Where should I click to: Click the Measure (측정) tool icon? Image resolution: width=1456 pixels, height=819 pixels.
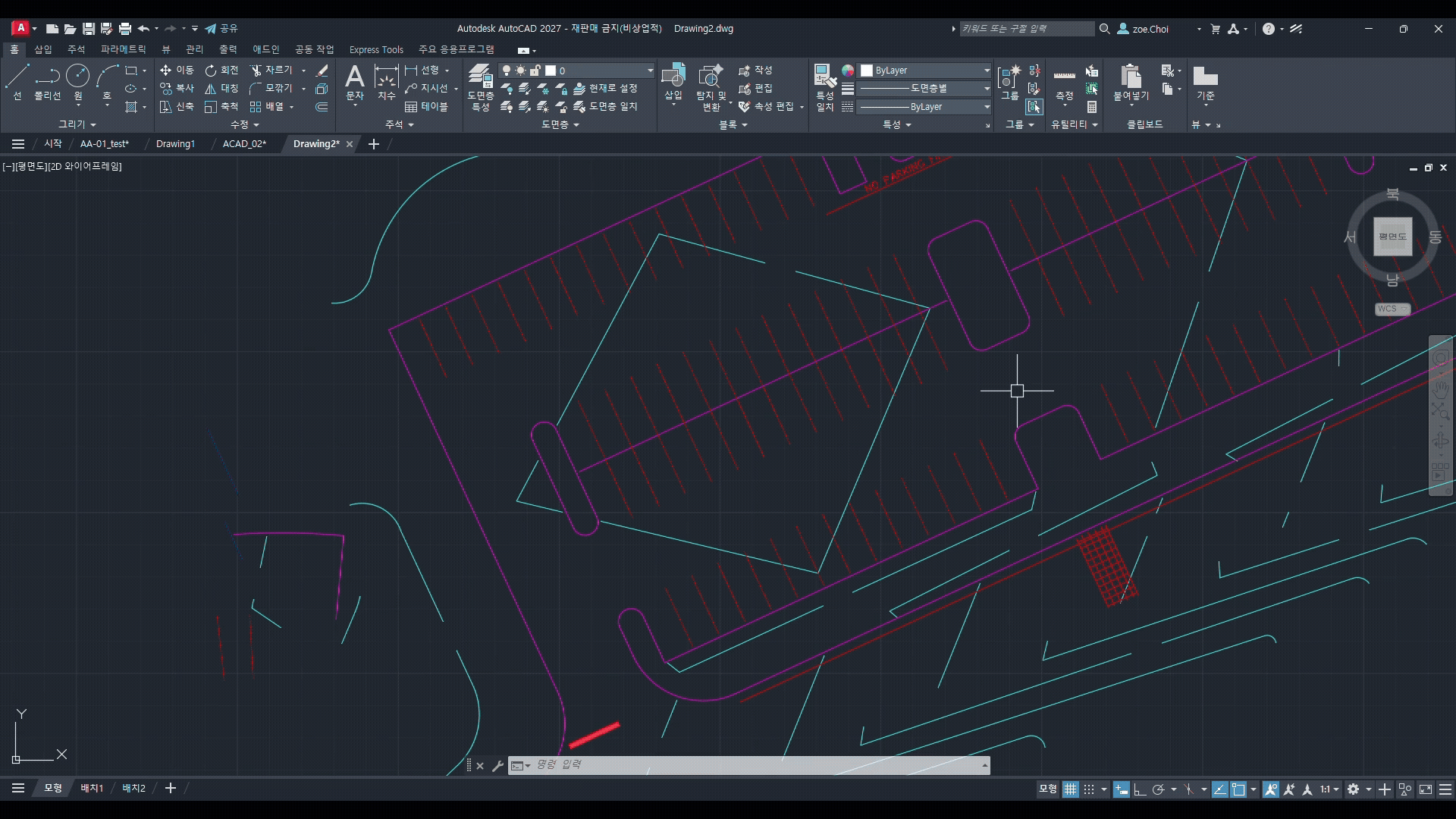(x=1065, y=83)
